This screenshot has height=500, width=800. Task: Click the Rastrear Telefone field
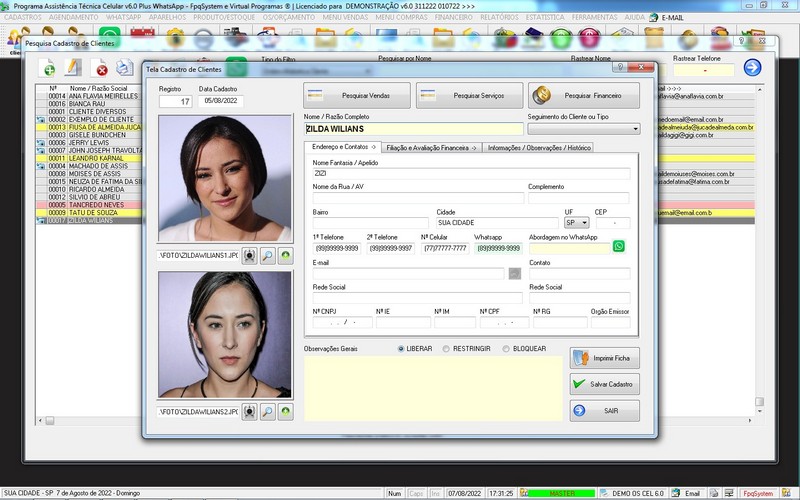tap(704, 70)
